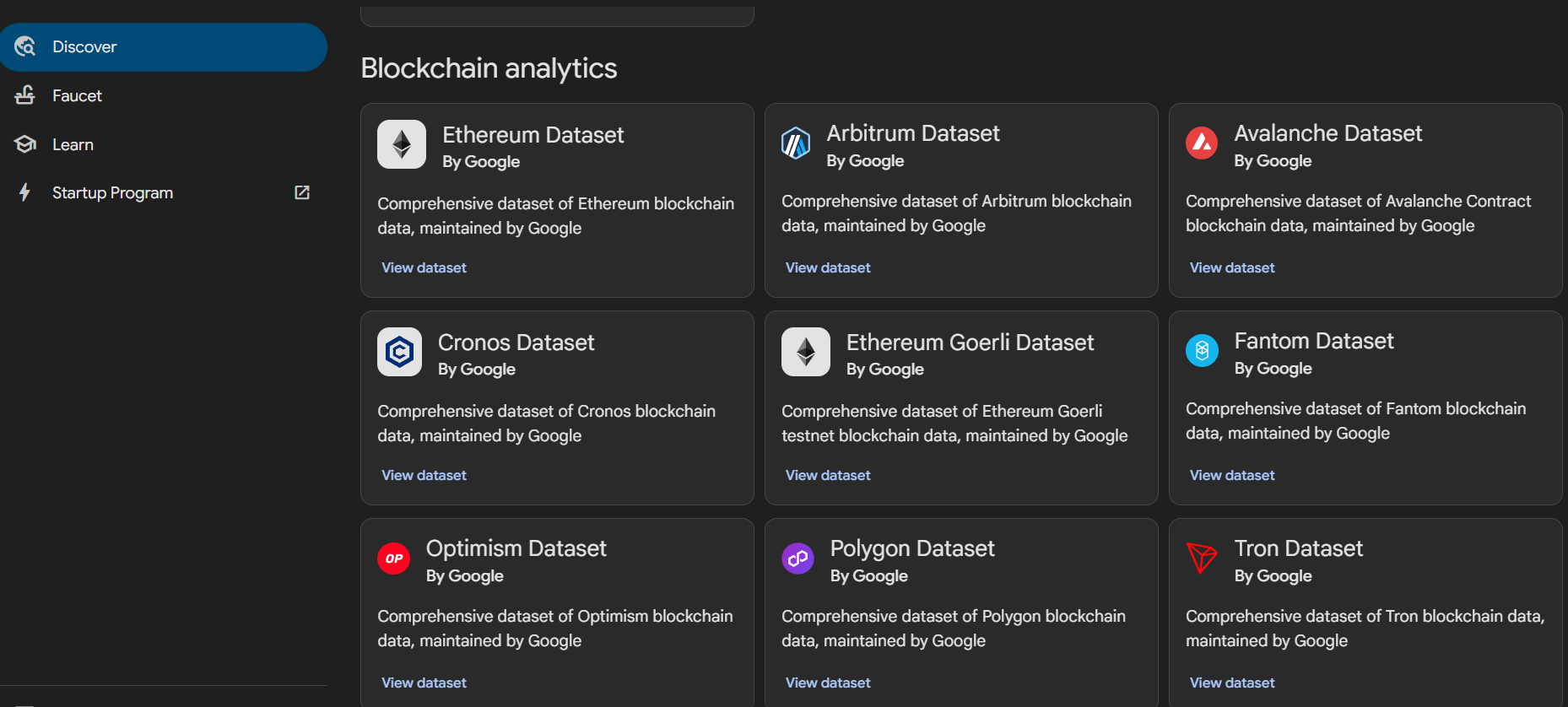
Task: Click the Avalanche Dataset title
Action: pos(1328,133)
